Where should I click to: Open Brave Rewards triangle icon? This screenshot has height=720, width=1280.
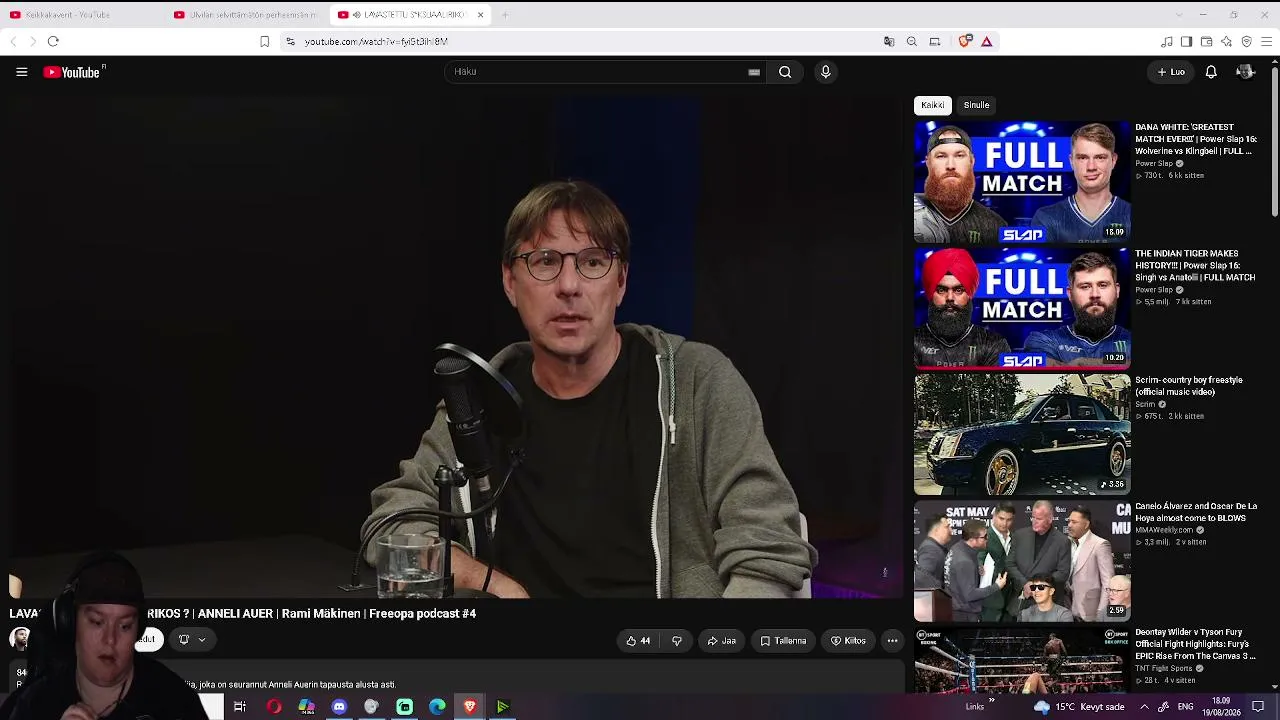pos(987,41)
